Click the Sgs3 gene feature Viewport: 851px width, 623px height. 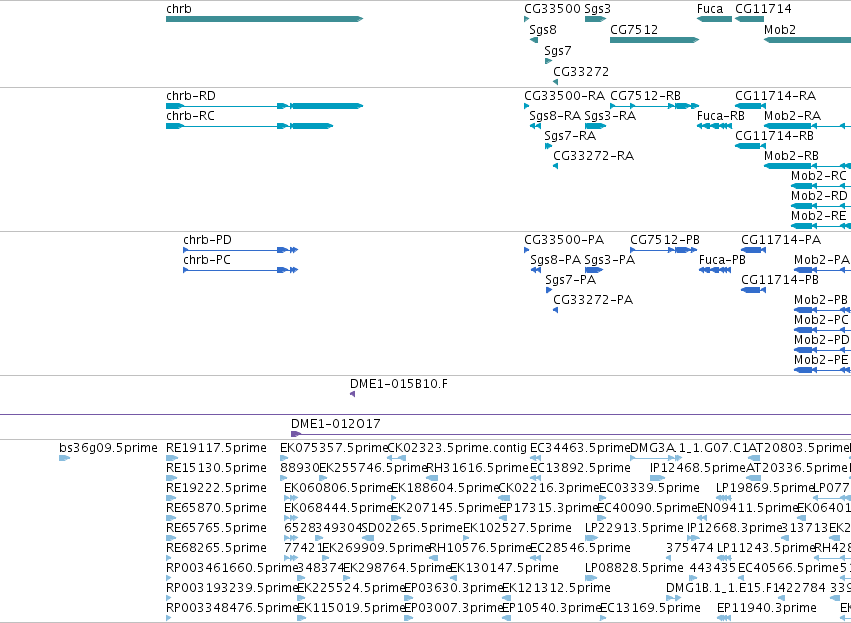coord(595,19)
